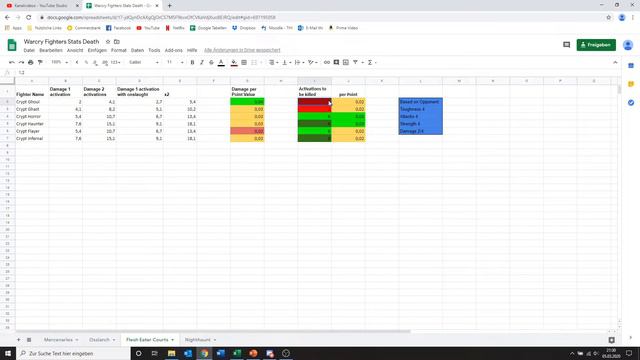Open Google Tasks side panel icon
The width and height of the screenshot is (640, 360).
pyautogui.click(x=631, y=102)
